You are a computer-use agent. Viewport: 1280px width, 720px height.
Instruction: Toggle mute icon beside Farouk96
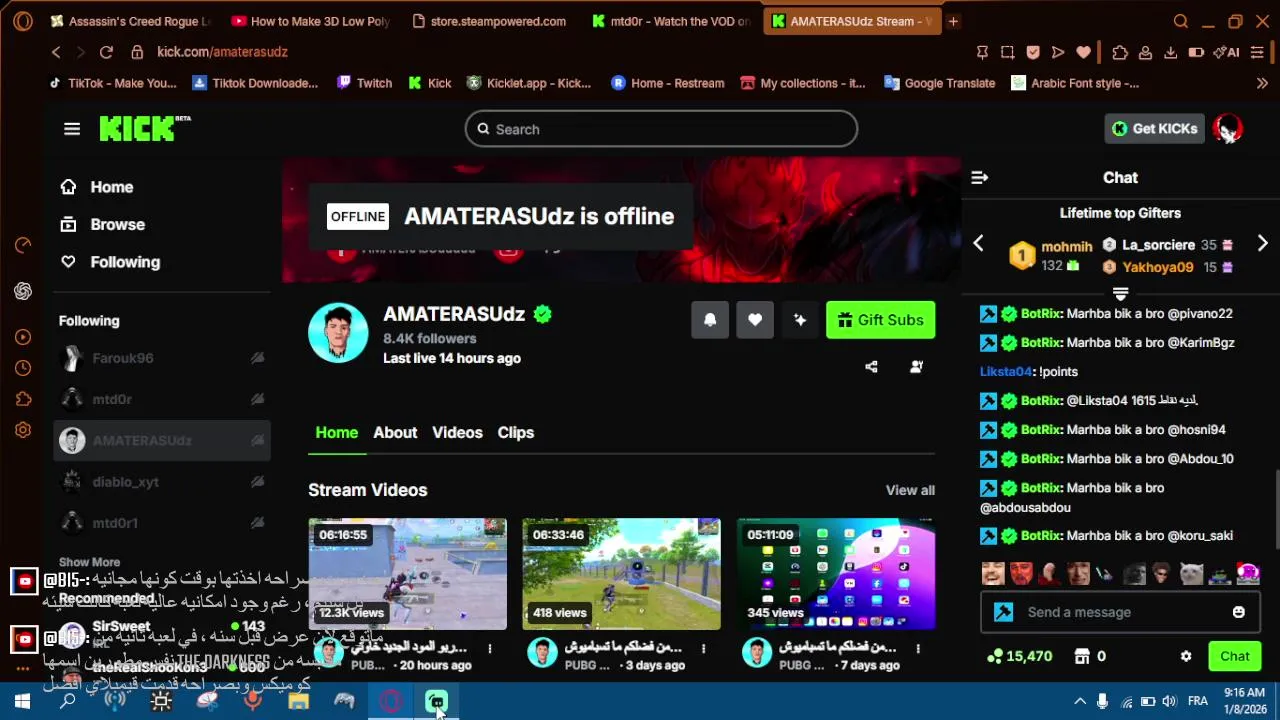257,358
